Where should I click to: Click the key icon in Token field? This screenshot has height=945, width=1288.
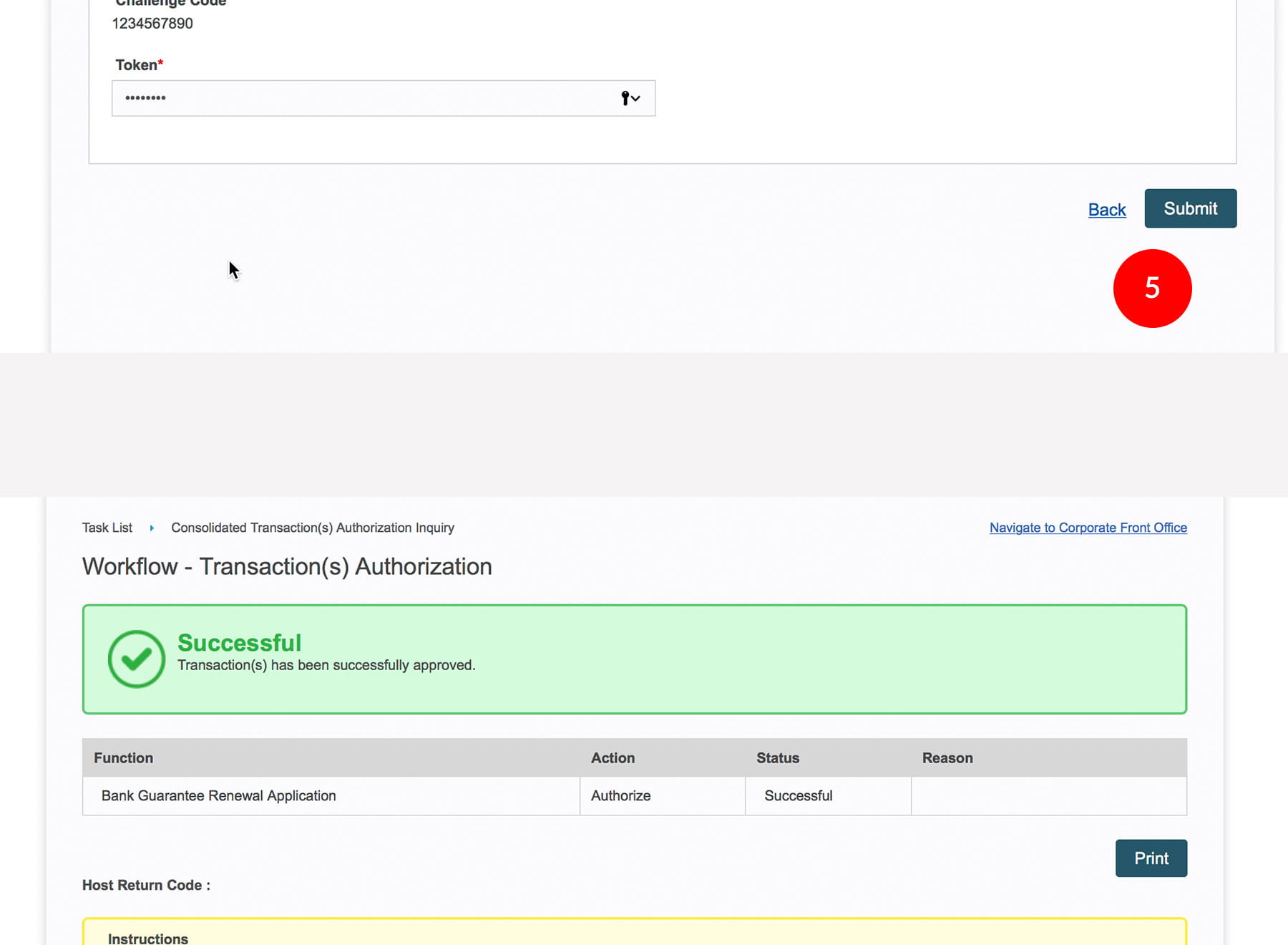click(x=625, y=98)
